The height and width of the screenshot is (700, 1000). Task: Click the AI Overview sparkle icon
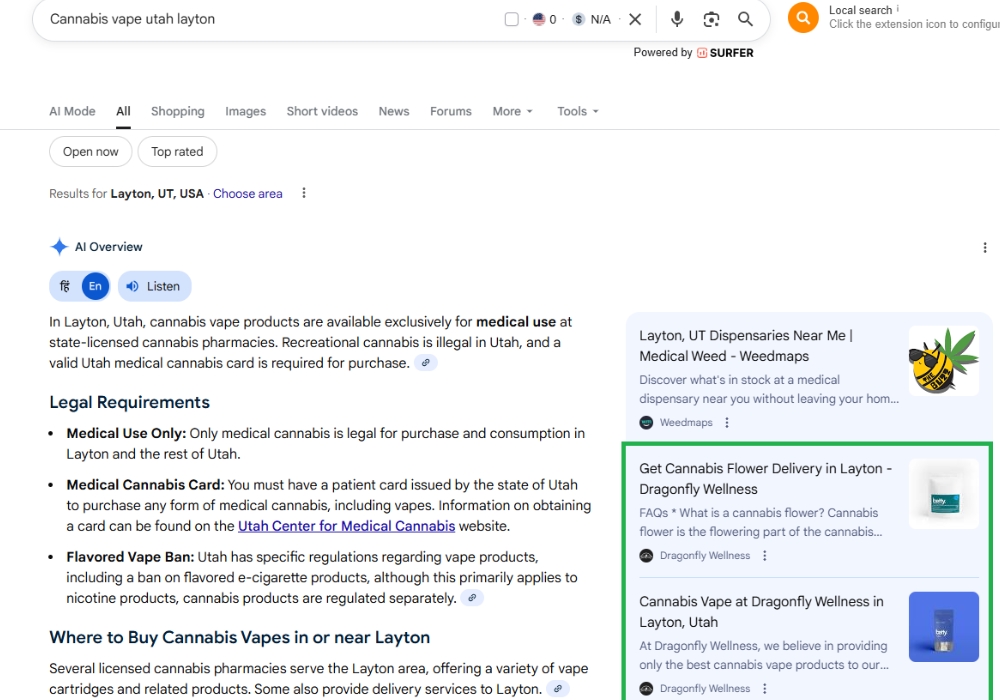(x=59, y=247)
